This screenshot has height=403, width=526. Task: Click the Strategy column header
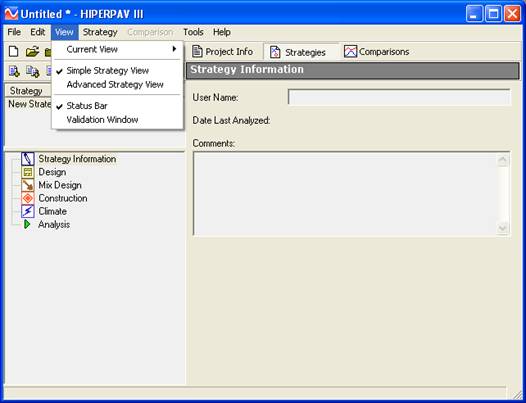28,91
